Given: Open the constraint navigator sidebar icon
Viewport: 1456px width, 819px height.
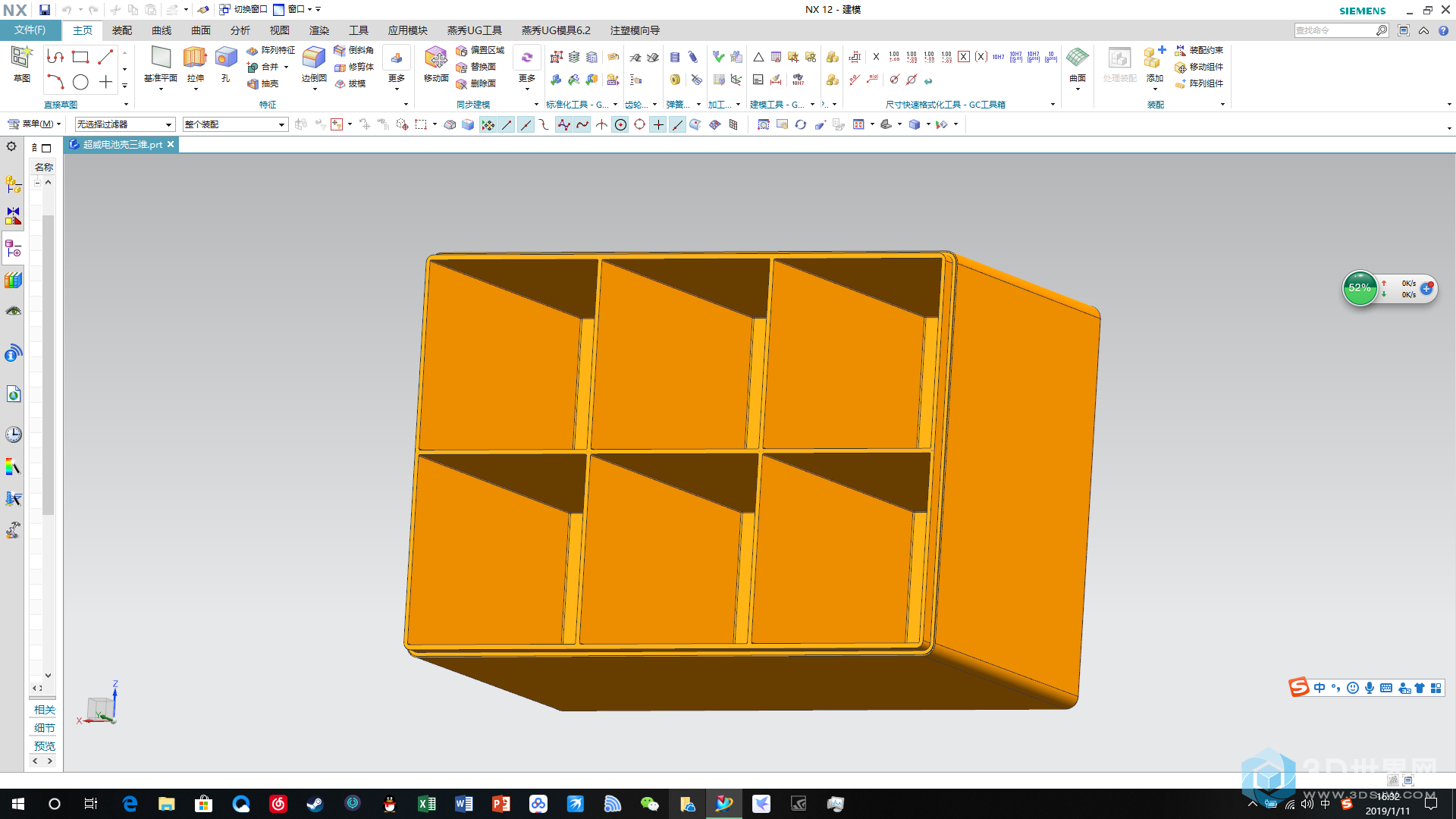Looking at the screenshot, I should coord(14,216).
